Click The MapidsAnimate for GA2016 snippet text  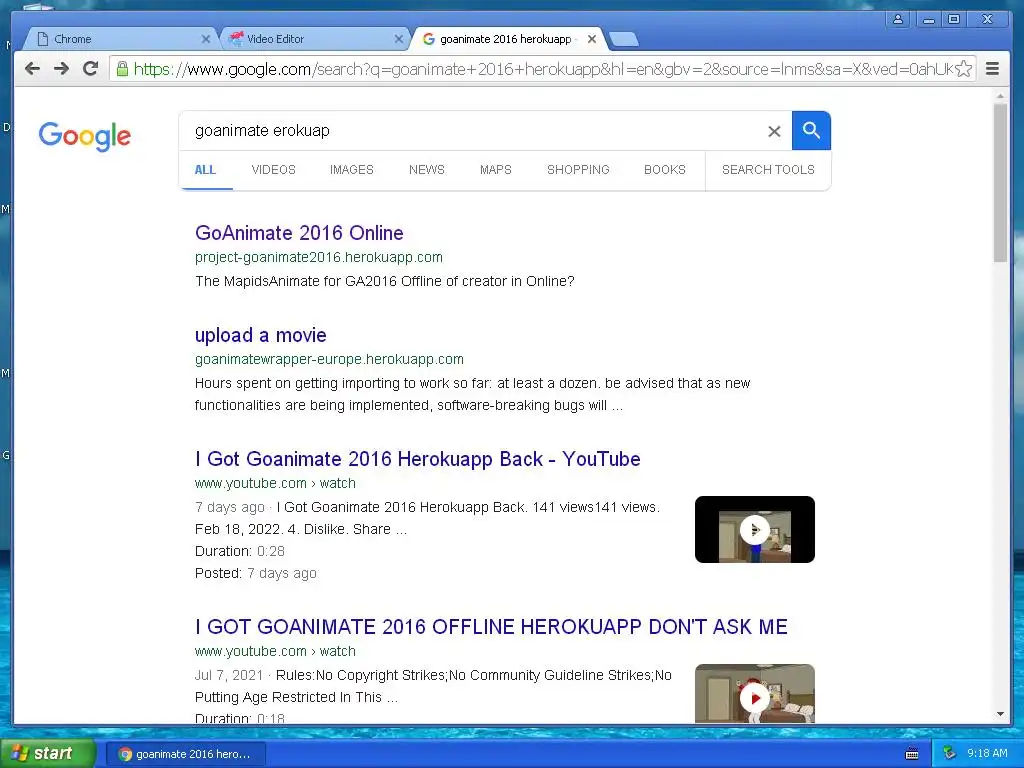(x=385, y=281)
